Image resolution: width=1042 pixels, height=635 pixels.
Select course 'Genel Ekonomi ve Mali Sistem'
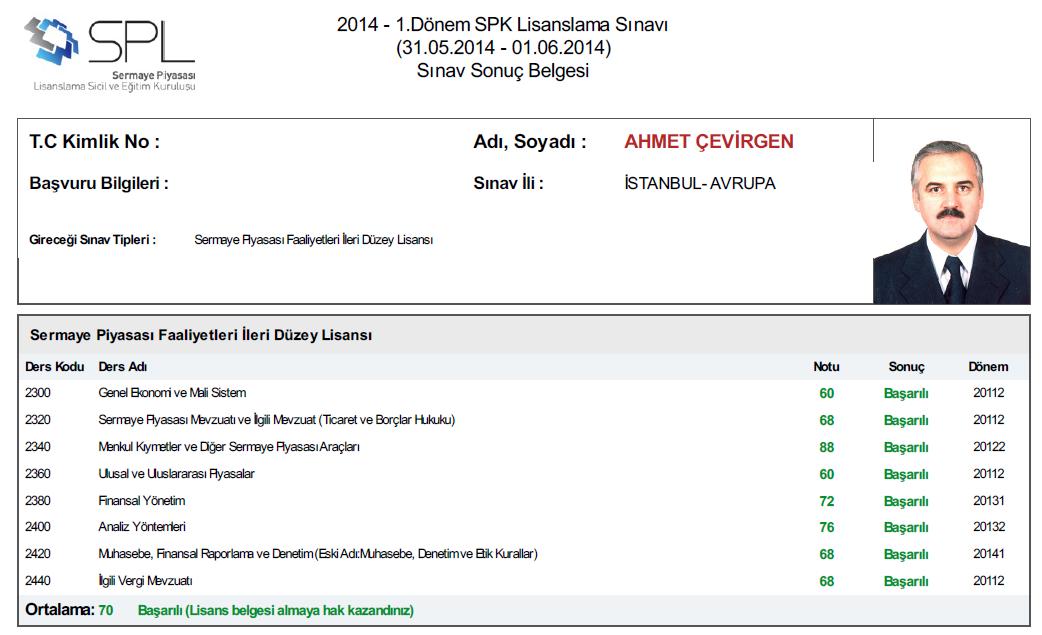172,393
